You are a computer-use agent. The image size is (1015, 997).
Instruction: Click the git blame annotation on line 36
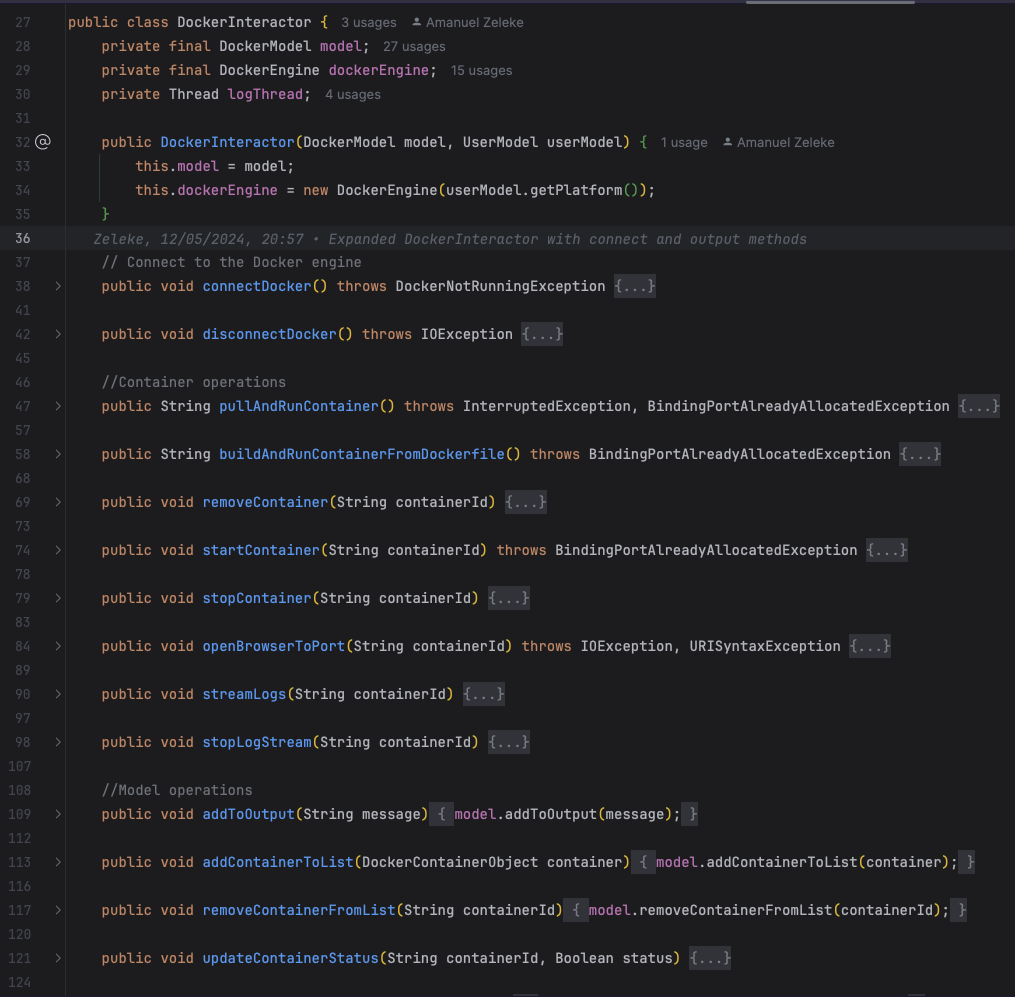450,239
